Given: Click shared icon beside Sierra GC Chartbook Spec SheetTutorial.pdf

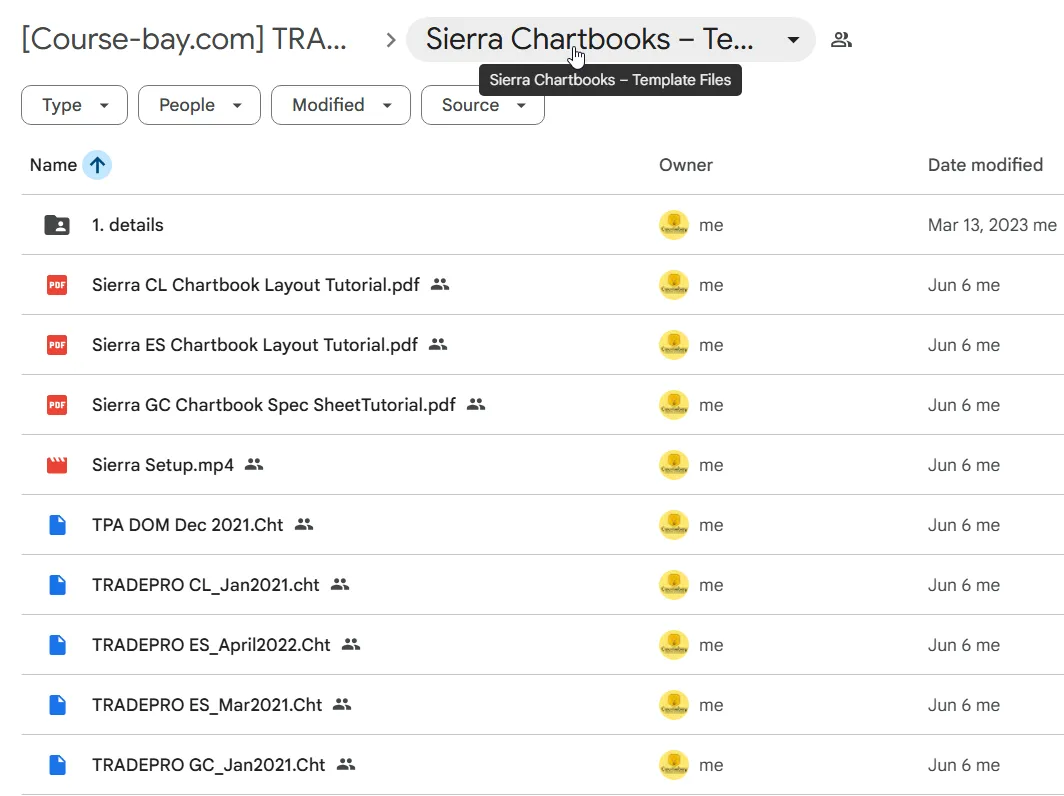Looking at the screenshot, I should (476, 404).
